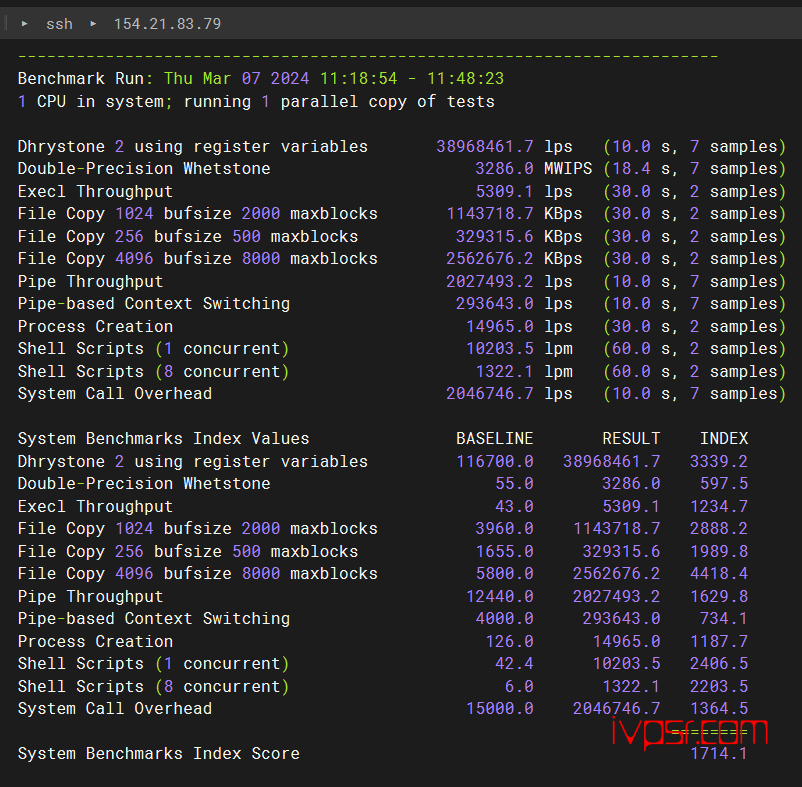The image size is (802, 787).
Task: Click the end time 11:48:23
Action: pyautogui.click(x=465, y=78)
